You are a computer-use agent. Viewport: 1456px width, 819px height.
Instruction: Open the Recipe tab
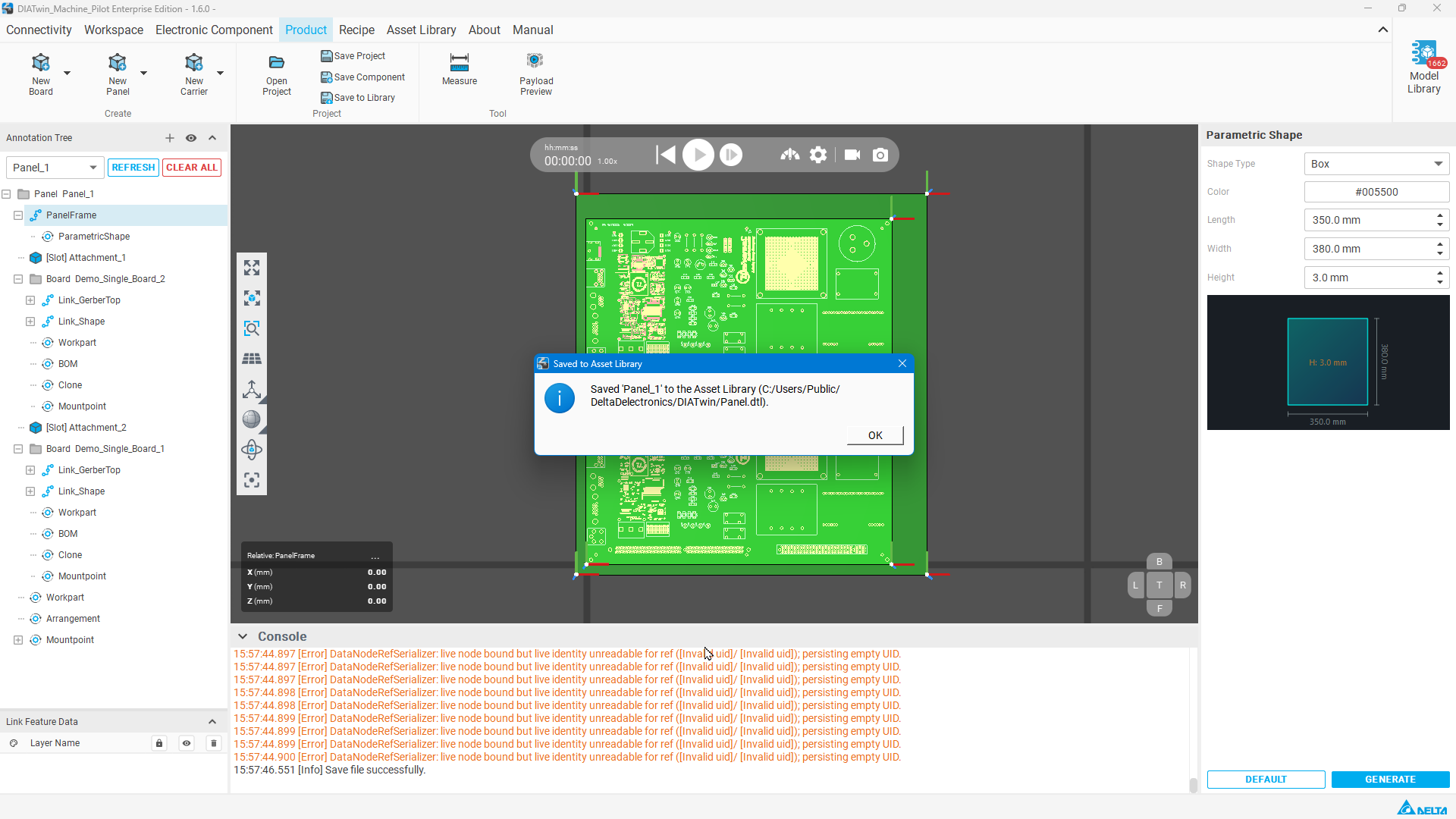[356, 30]
